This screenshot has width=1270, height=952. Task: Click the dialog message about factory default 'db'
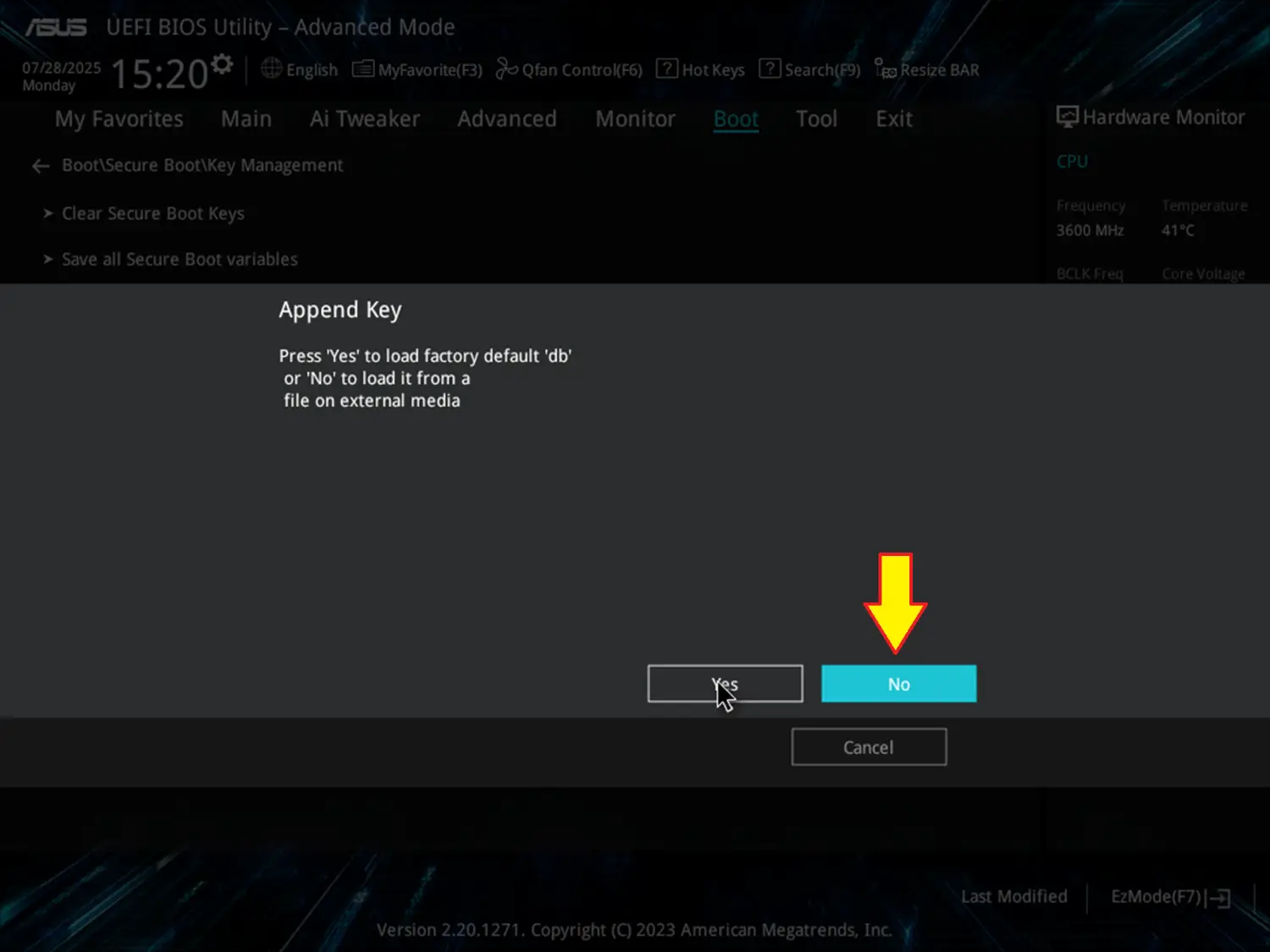[x=425, y=378]
